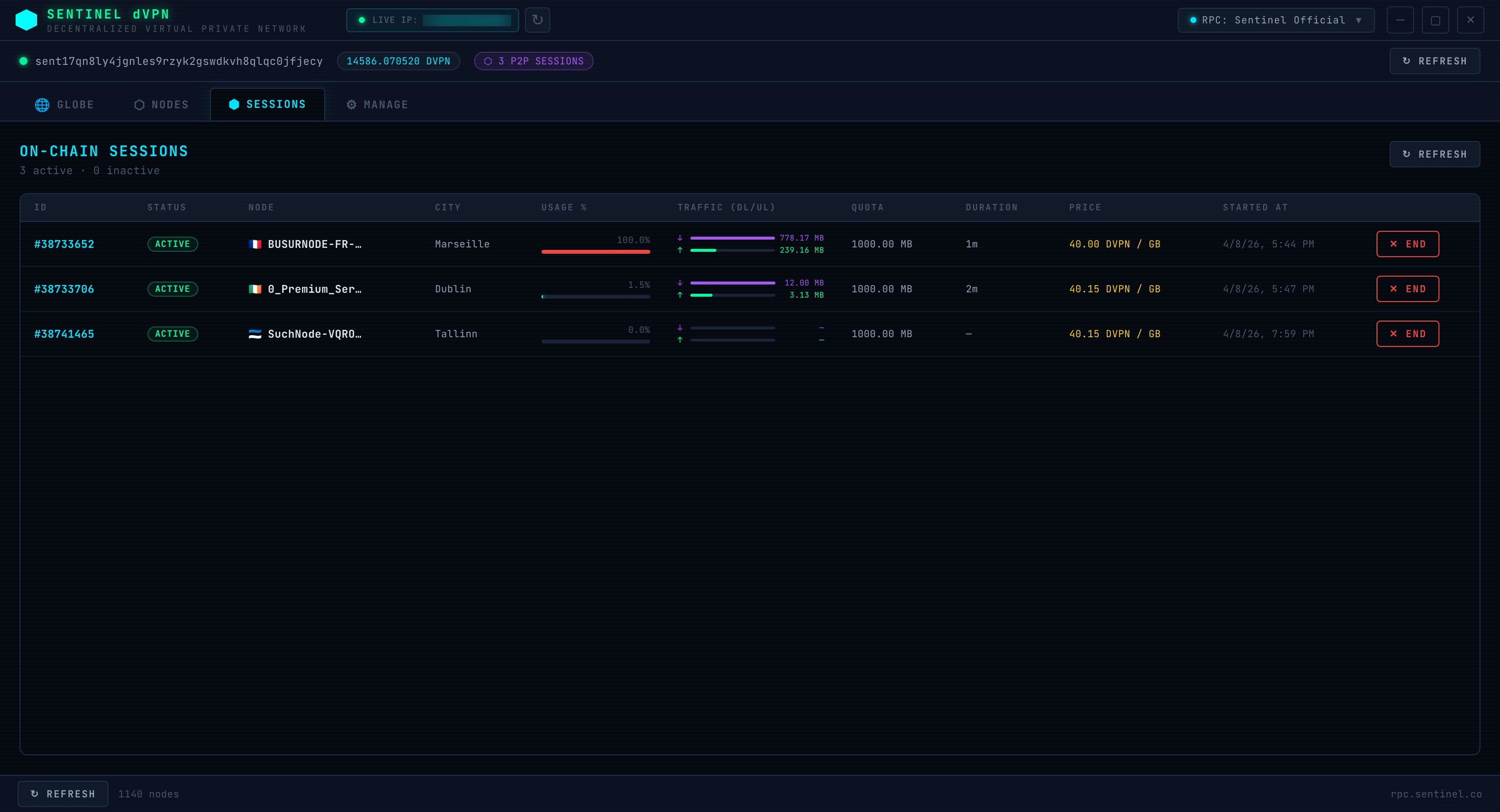
Task: Refresh the live IP with circular arrow icon
Action: point(537,20)
